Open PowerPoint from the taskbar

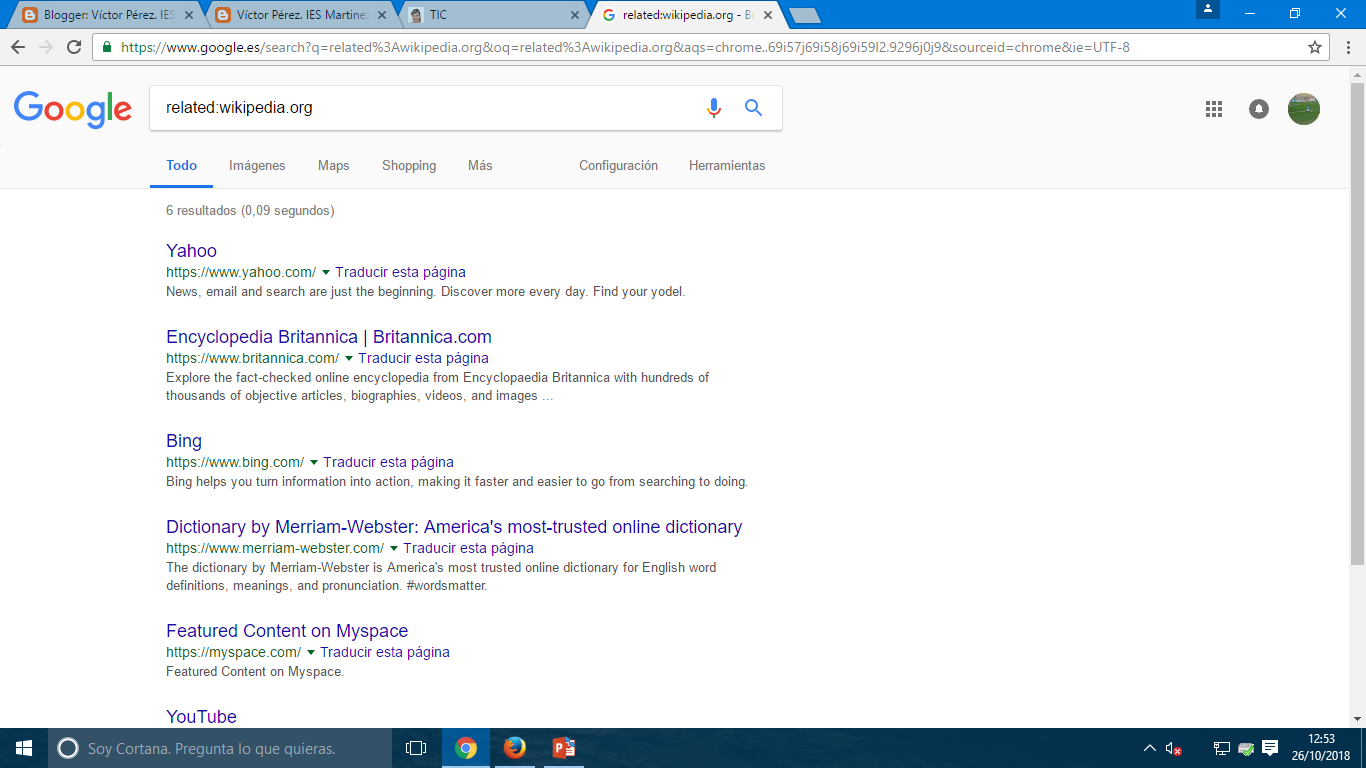coord(564,748)
